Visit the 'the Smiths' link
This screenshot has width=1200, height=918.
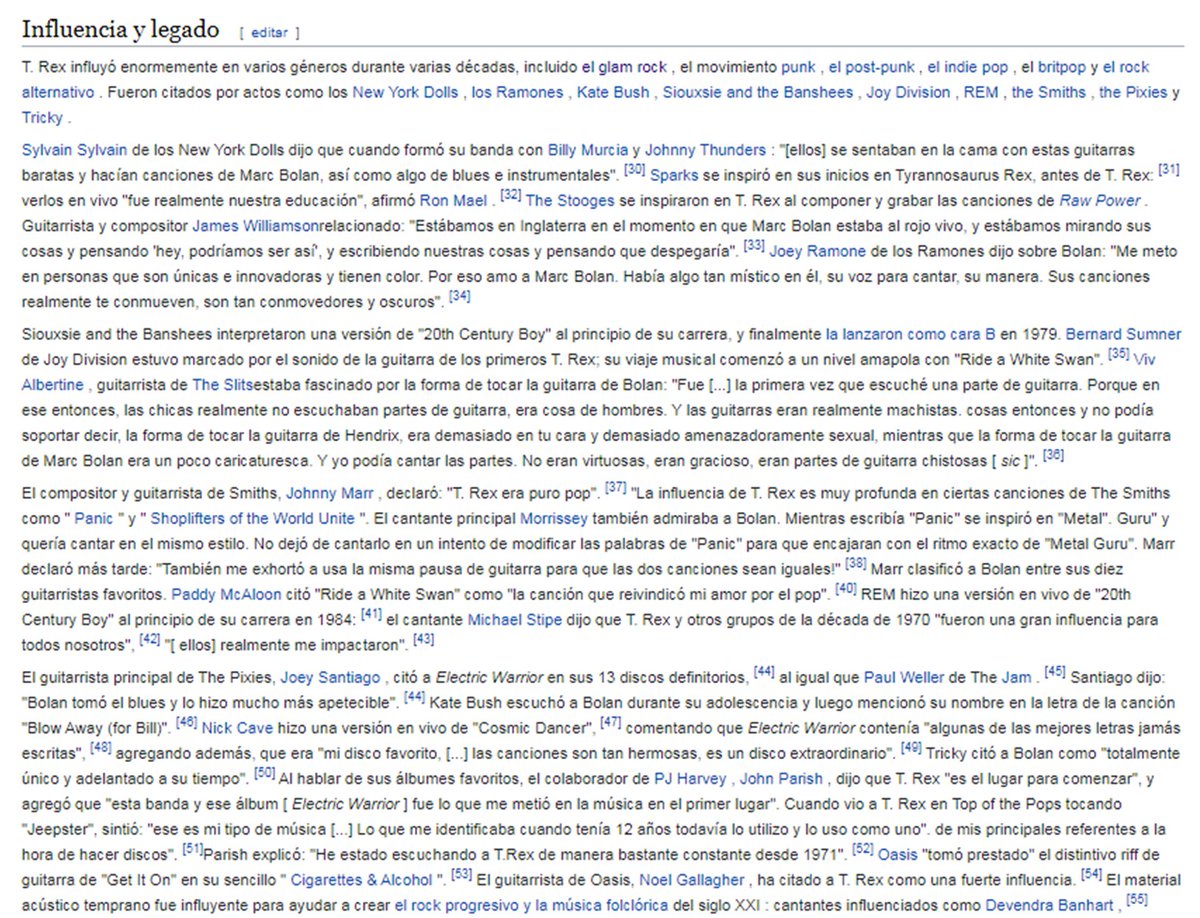(x=1049, y=92)
